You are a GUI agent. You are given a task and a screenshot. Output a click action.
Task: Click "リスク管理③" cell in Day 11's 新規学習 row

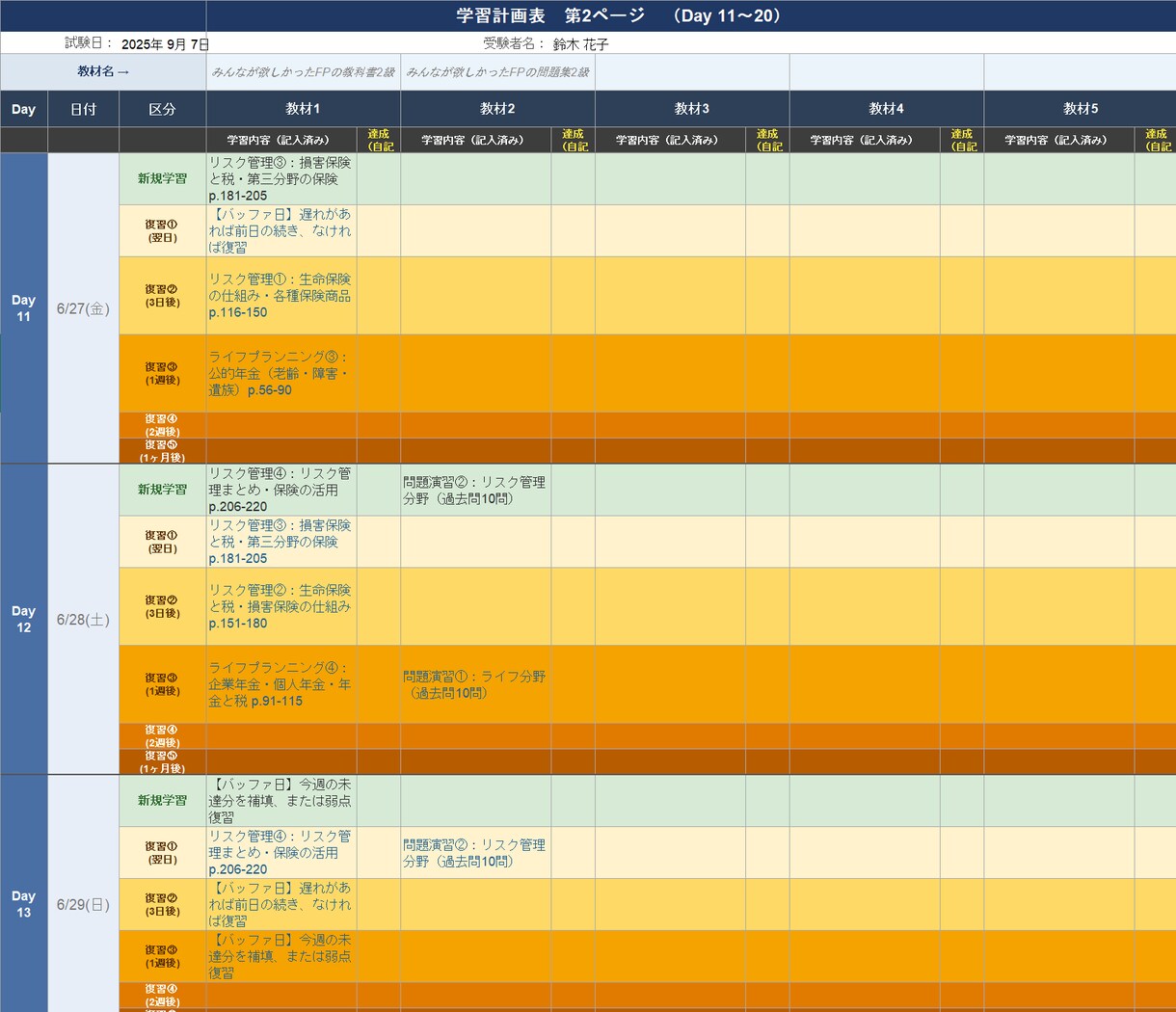coord(281,179)
